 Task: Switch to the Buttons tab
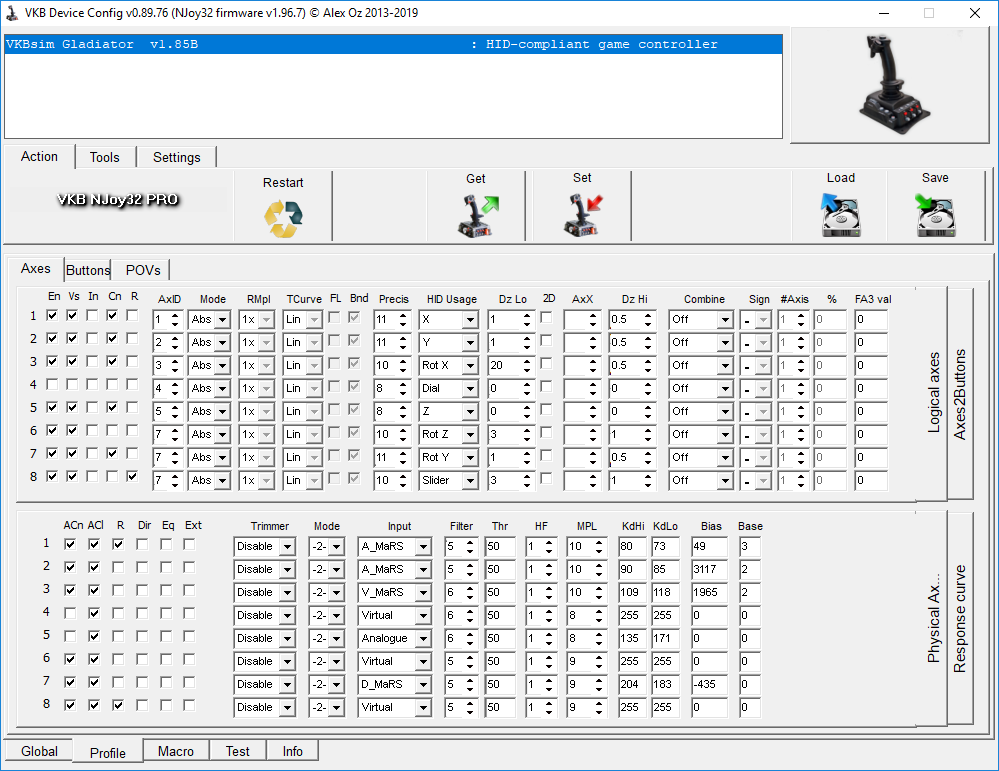(88, 270)
